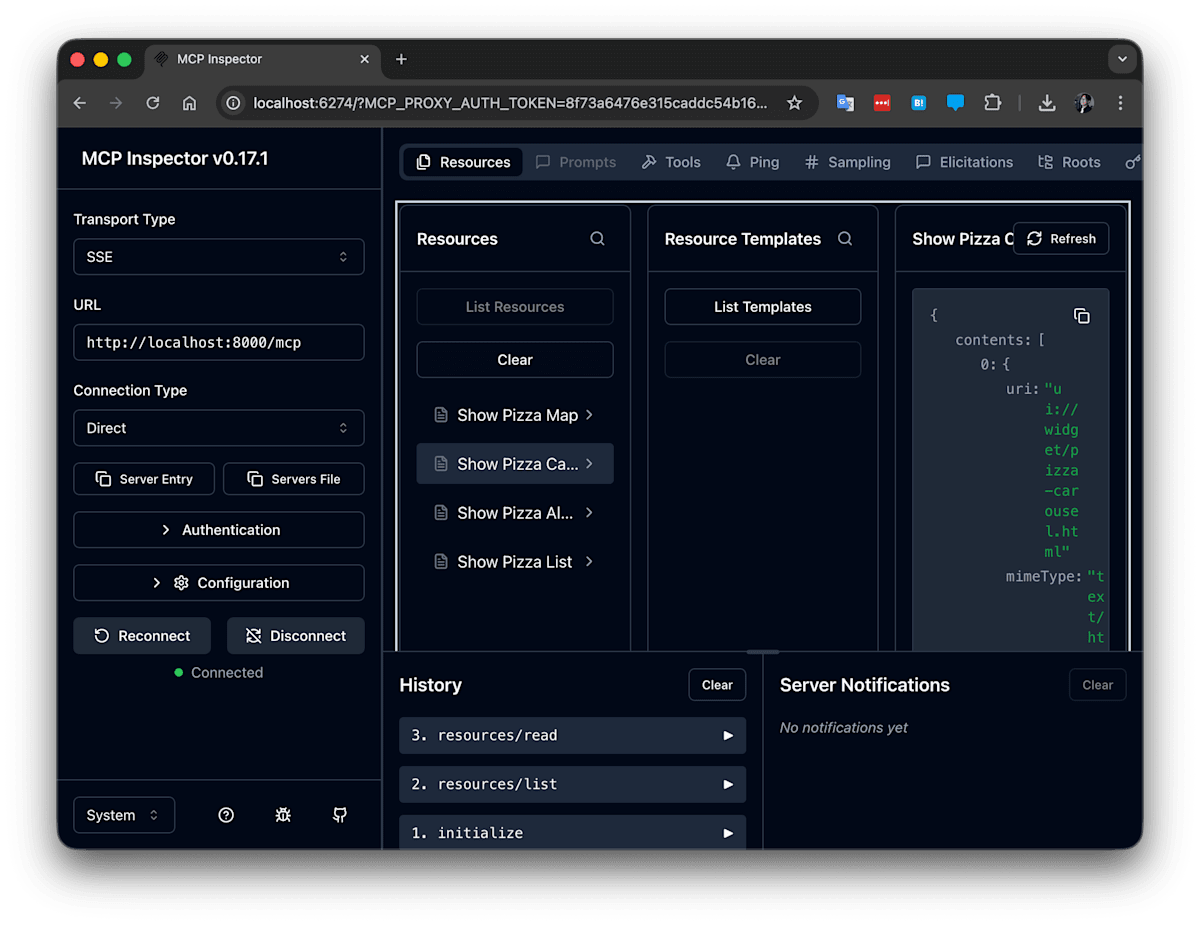Click the Server Entry button

tap(145, 479)
